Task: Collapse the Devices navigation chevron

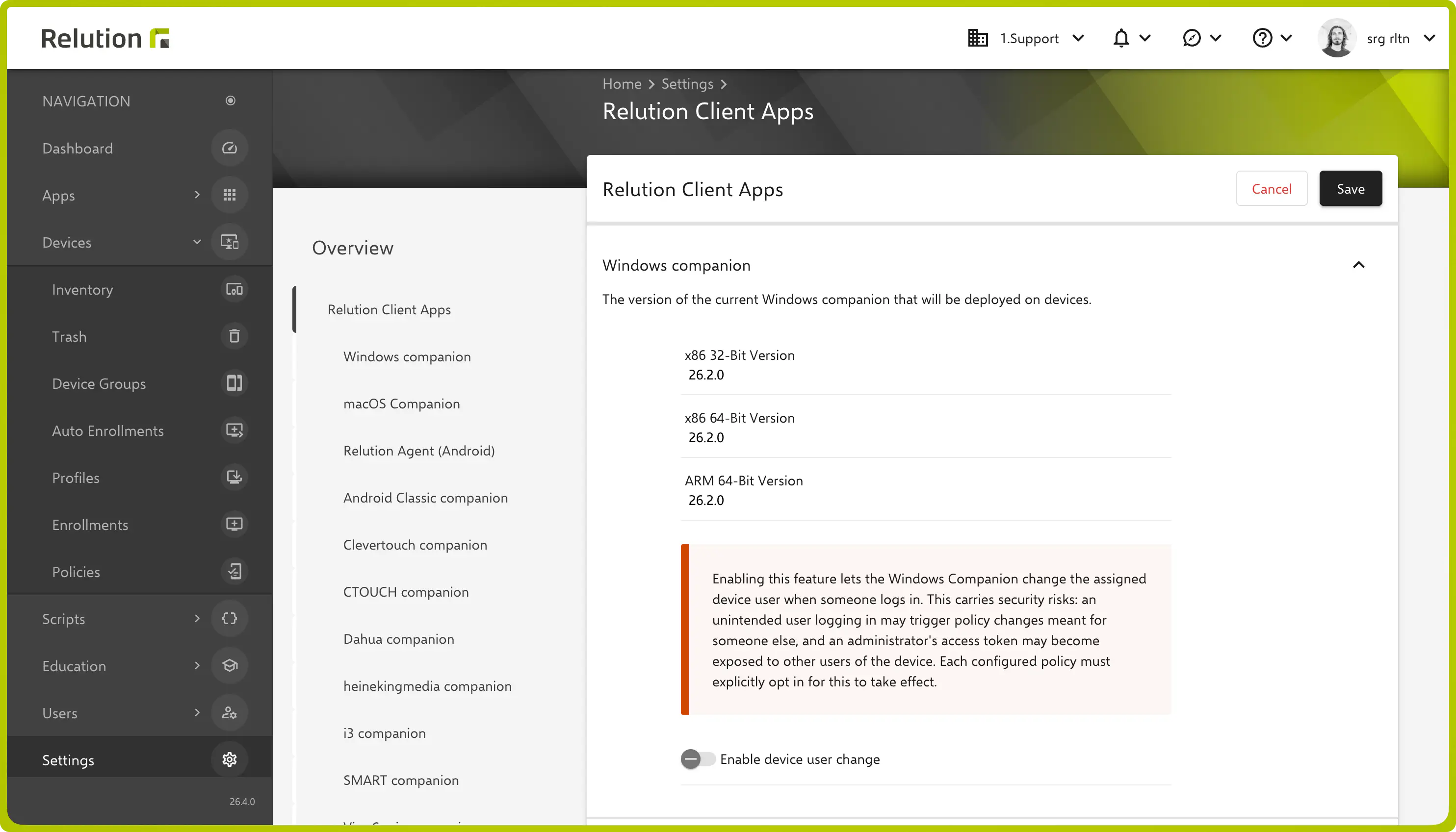Action: click(197, 242)
